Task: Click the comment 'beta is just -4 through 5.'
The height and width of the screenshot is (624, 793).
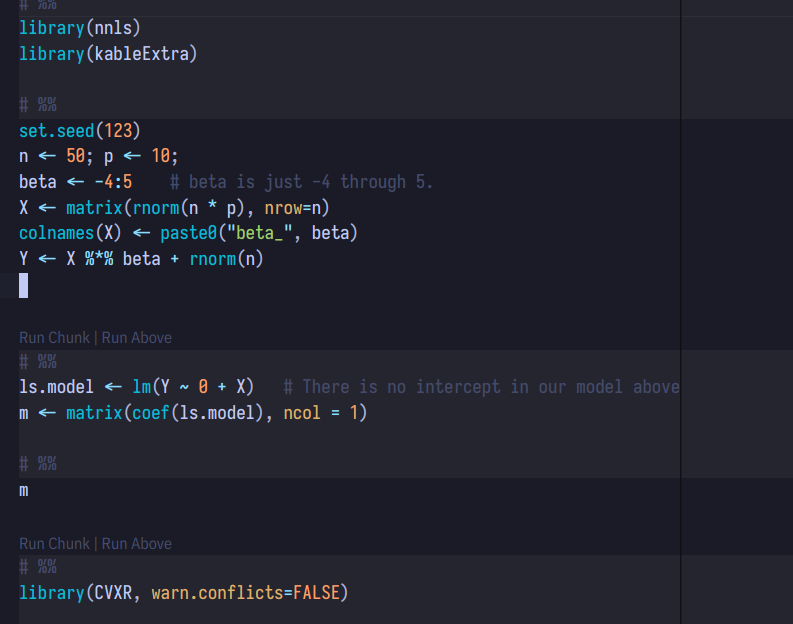Action: click(301, 182)
